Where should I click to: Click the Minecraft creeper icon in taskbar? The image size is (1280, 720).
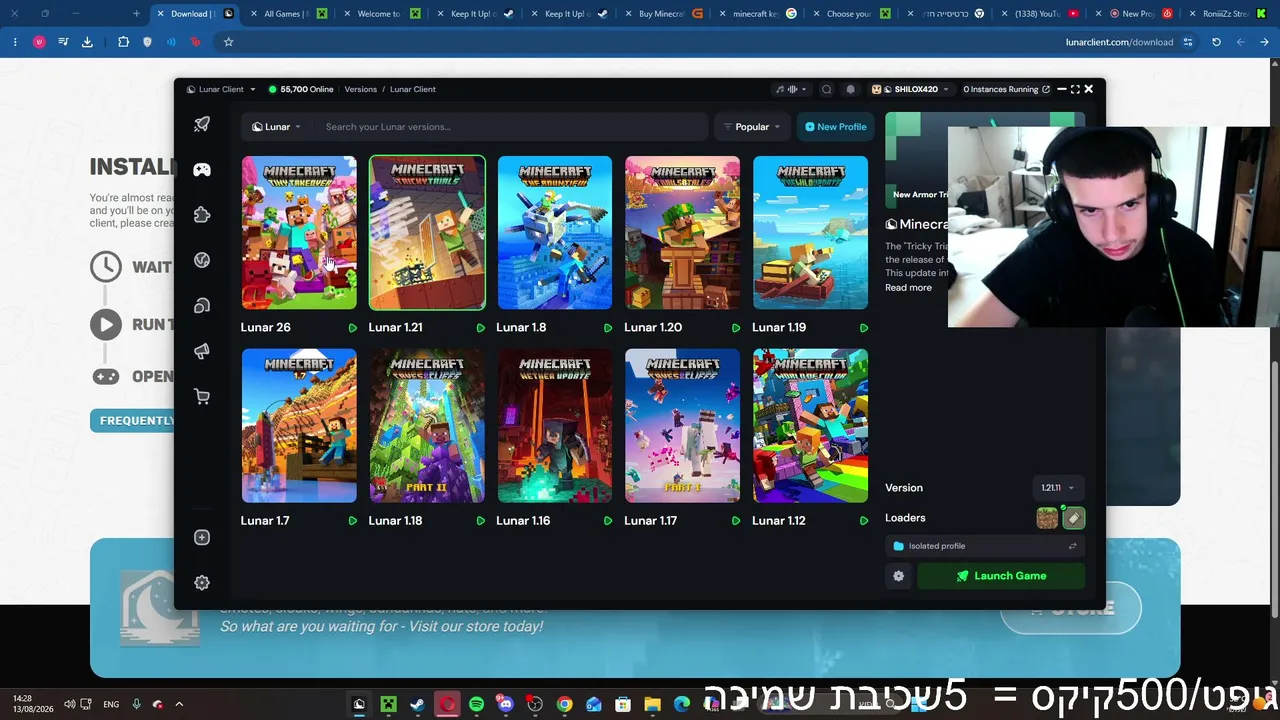388,704
